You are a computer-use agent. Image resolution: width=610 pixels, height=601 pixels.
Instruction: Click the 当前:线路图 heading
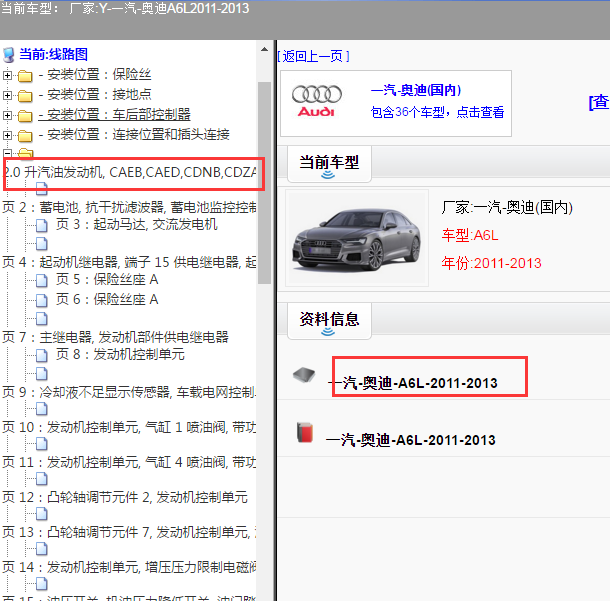pos(54,54)
